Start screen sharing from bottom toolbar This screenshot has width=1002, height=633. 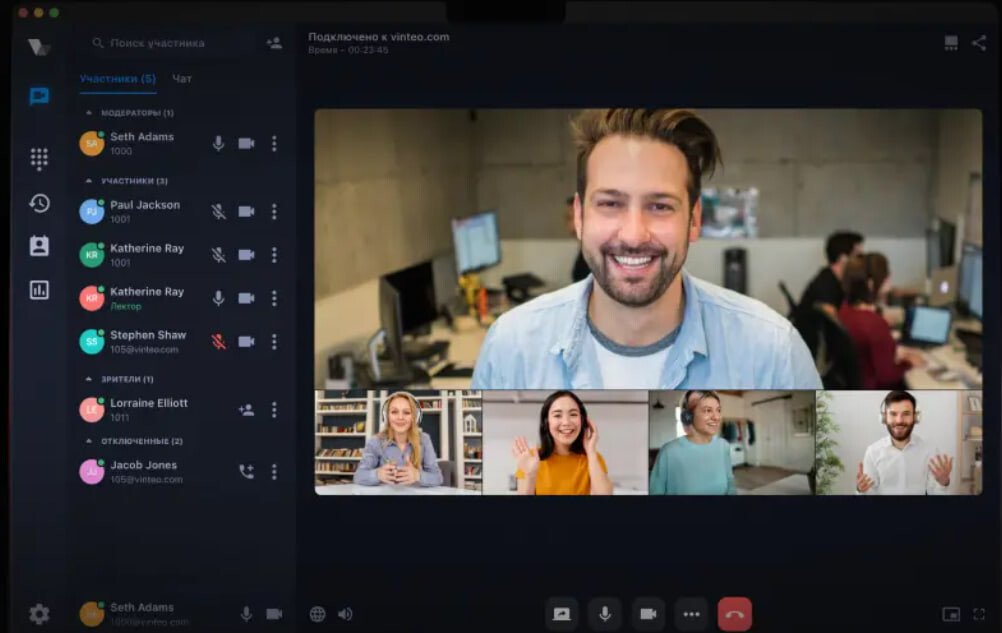click(x=562, y=614)
